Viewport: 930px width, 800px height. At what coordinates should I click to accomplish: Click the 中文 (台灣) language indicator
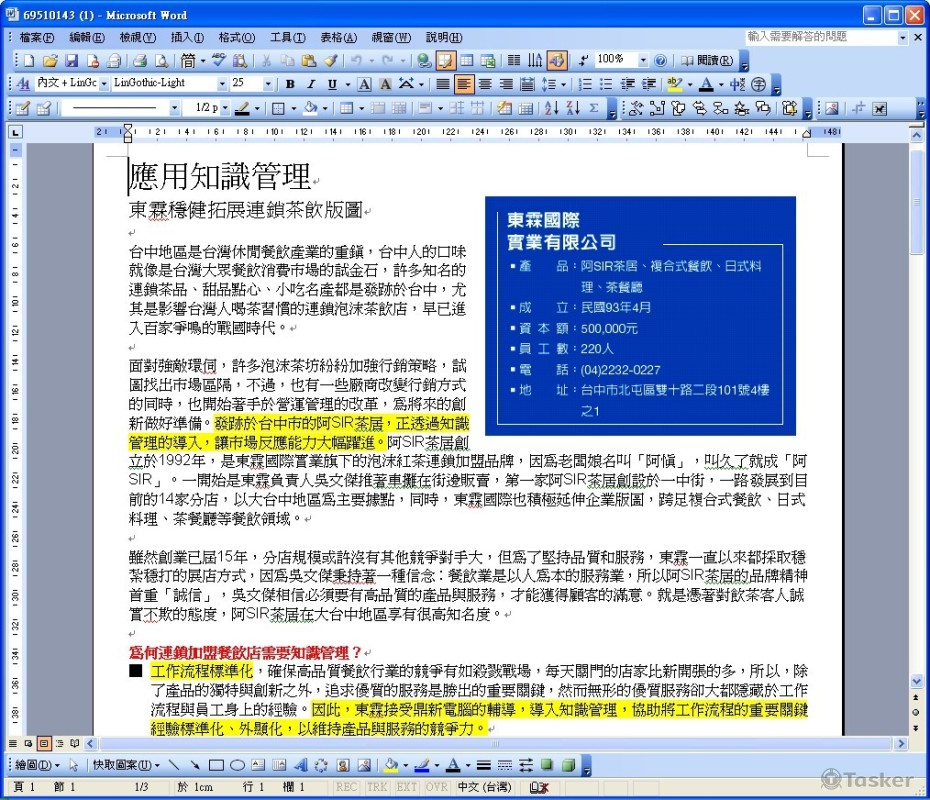(485, 787)
